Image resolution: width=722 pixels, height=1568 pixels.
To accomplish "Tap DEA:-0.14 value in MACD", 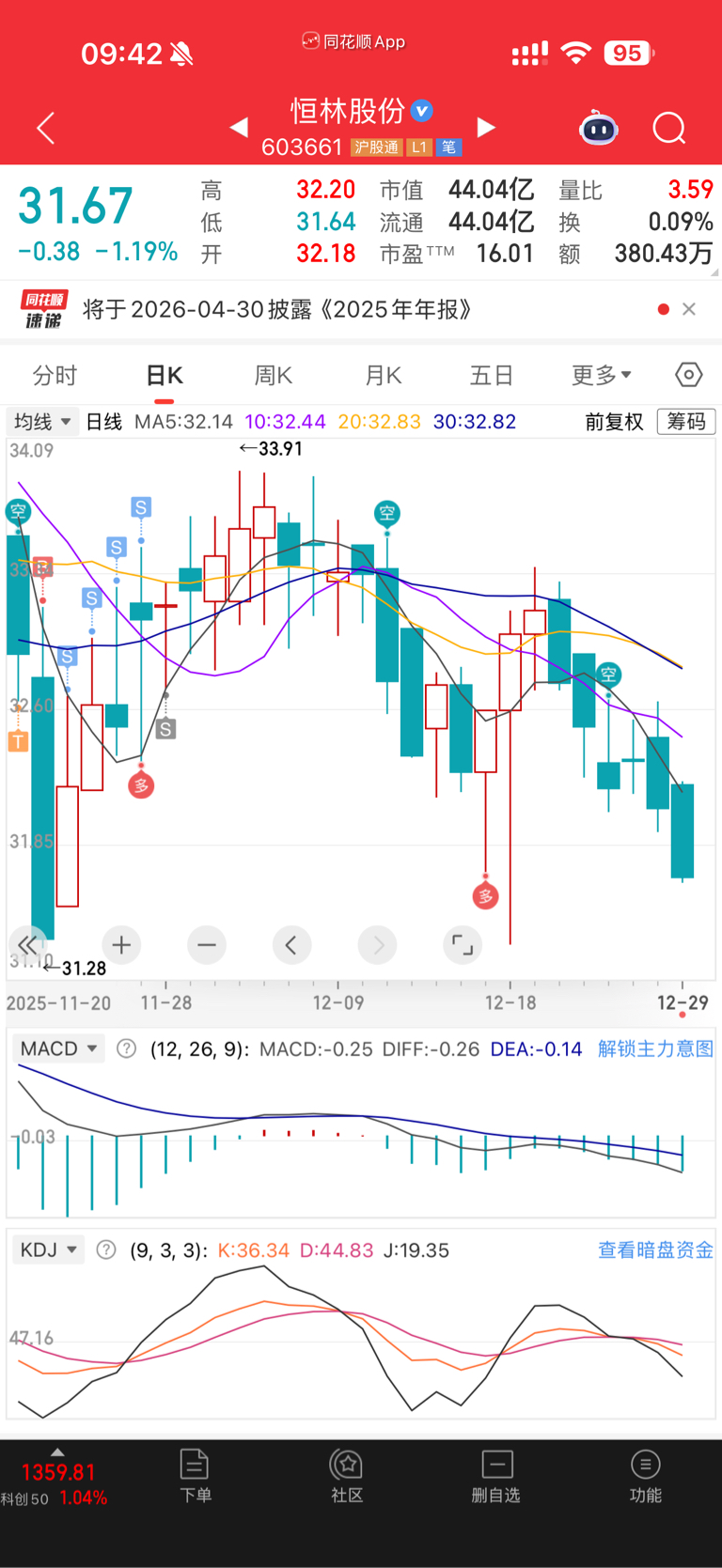I will [537, 1048].
